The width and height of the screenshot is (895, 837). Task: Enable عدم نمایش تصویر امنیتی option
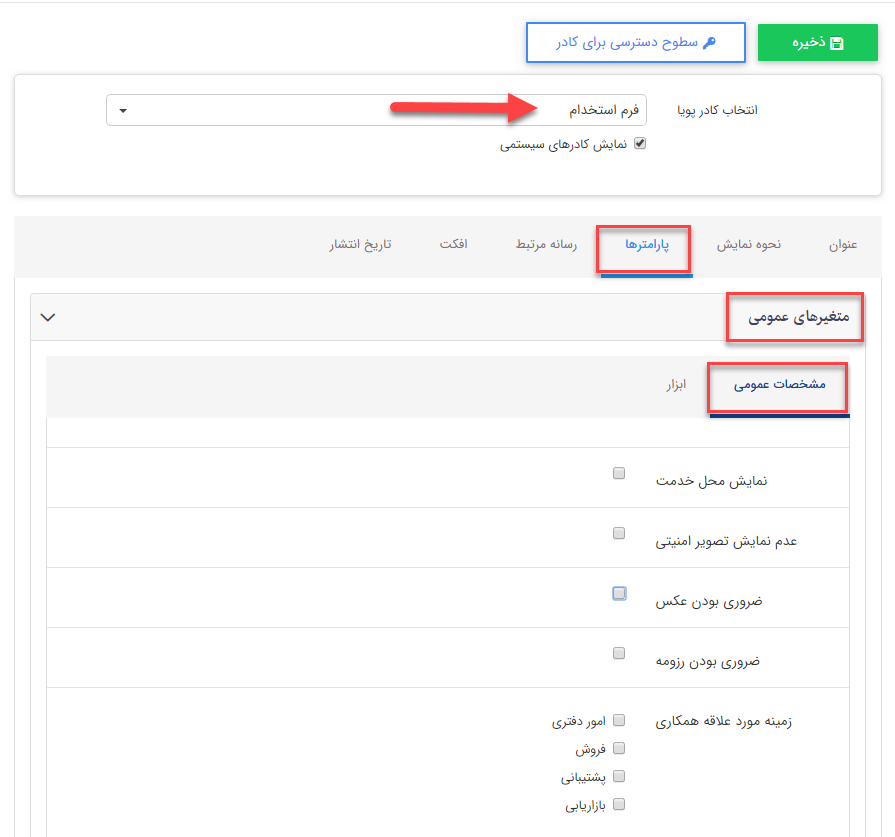click(619, 533)
